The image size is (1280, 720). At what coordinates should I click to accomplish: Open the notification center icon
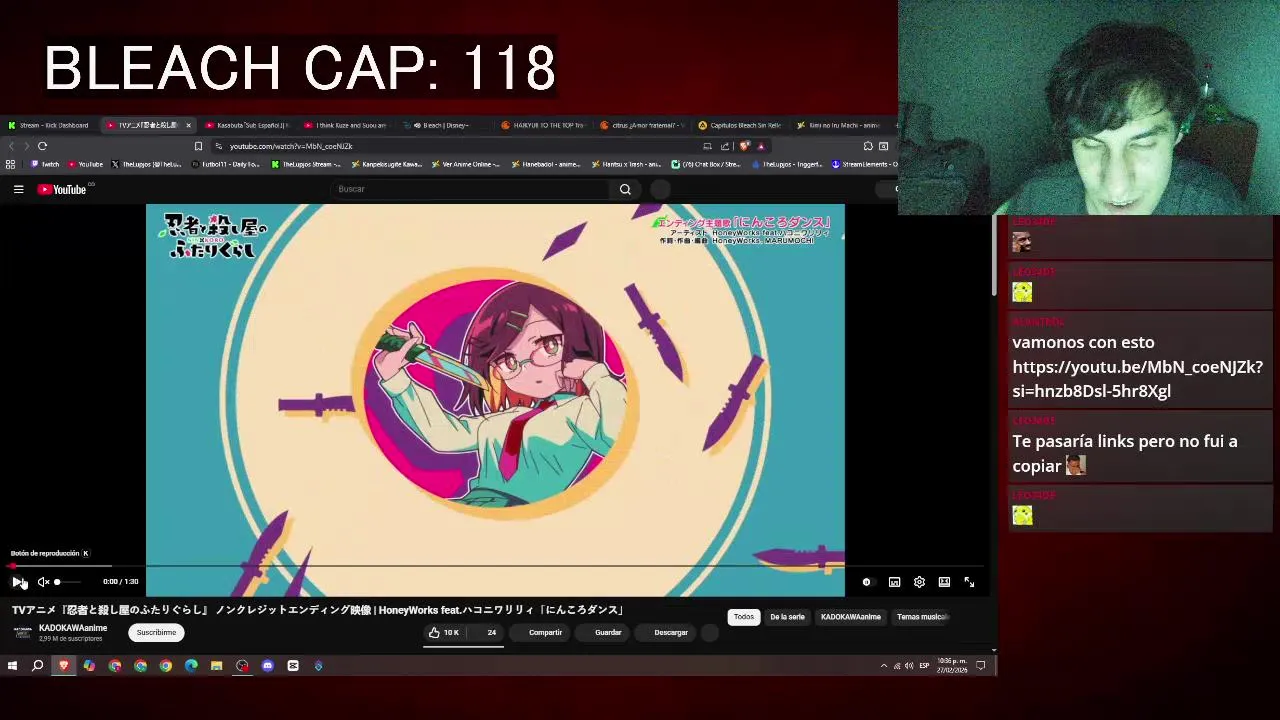(x=981, y=666)
